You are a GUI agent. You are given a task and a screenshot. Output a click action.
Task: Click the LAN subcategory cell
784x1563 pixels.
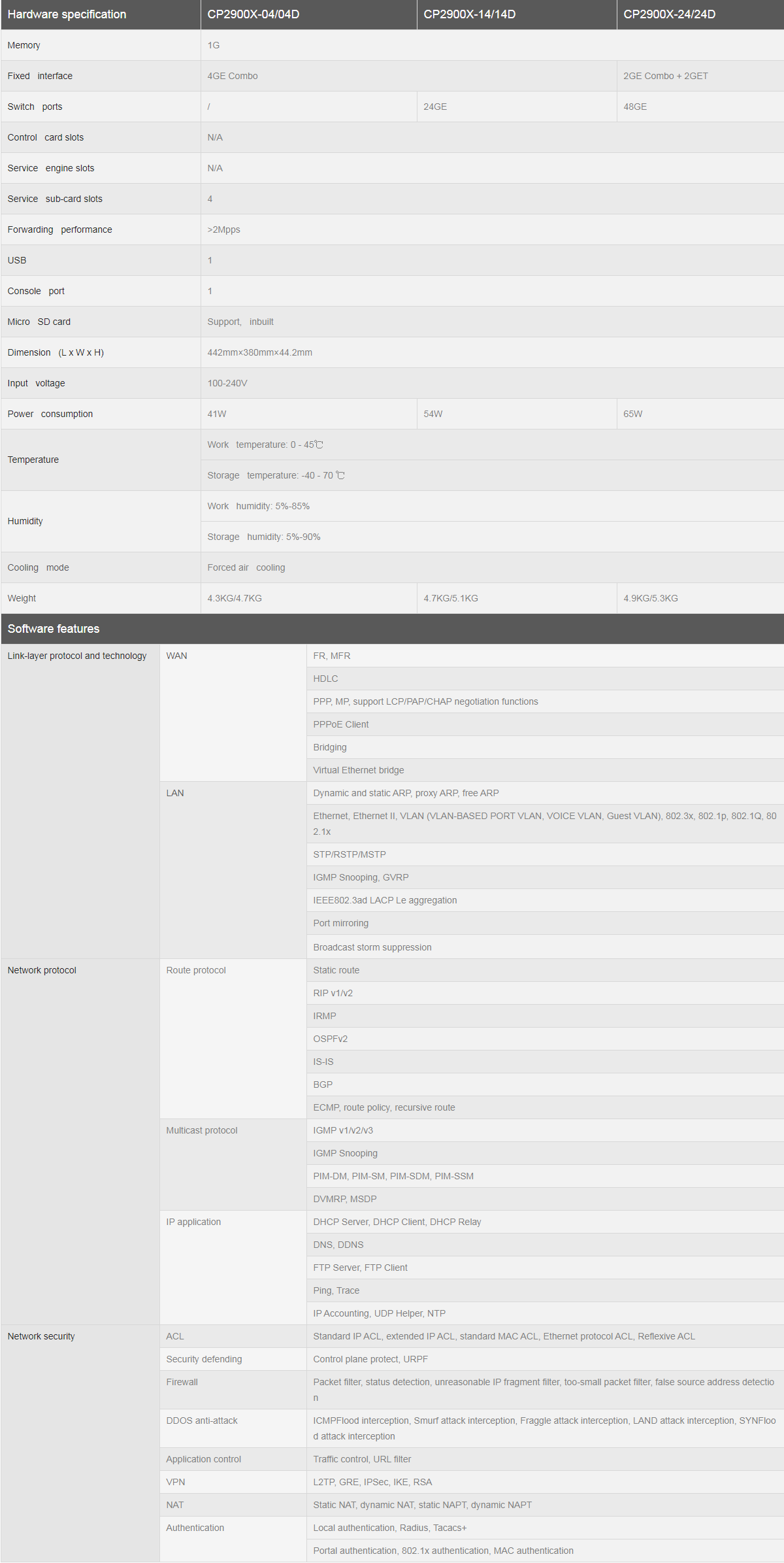pyautogui.click(x=233, y=870)
